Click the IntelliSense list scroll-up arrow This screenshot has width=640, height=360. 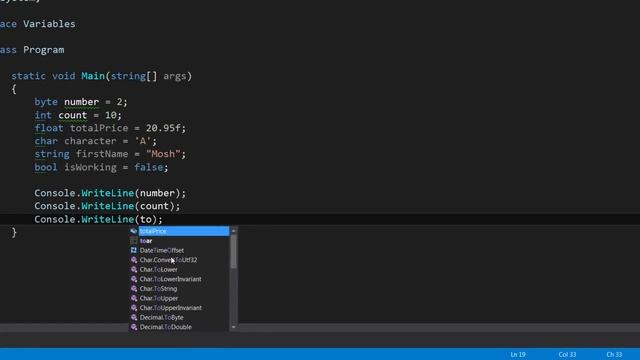pyautogui.click(x=233, y=231)
